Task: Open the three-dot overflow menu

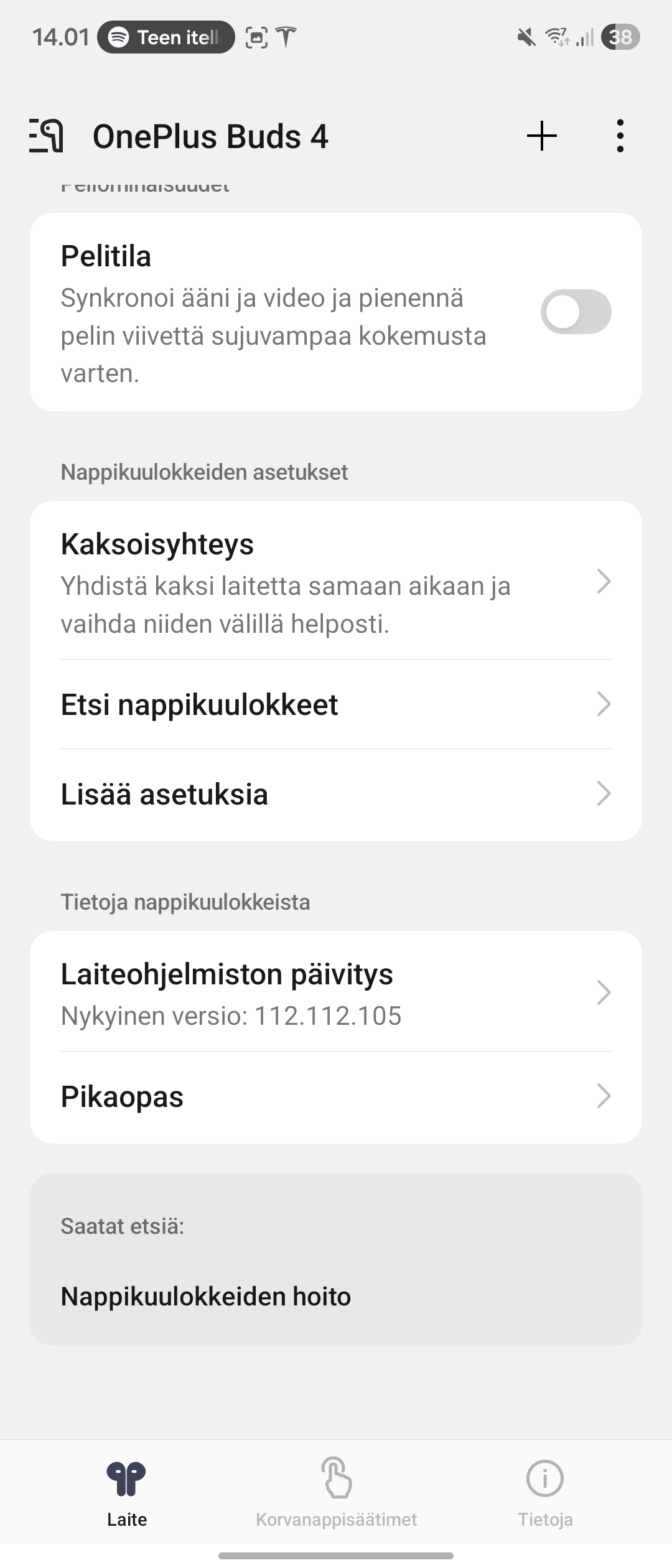Action: click(x=620, y=136)
